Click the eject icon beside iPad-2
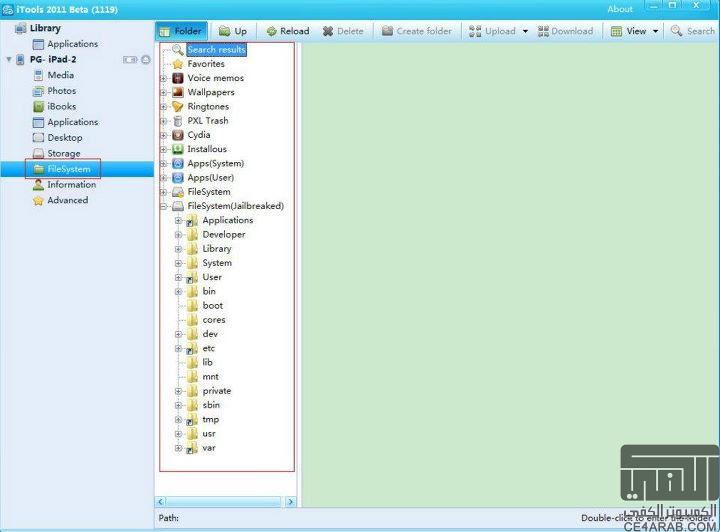720x532 pixels. [146, 60]
